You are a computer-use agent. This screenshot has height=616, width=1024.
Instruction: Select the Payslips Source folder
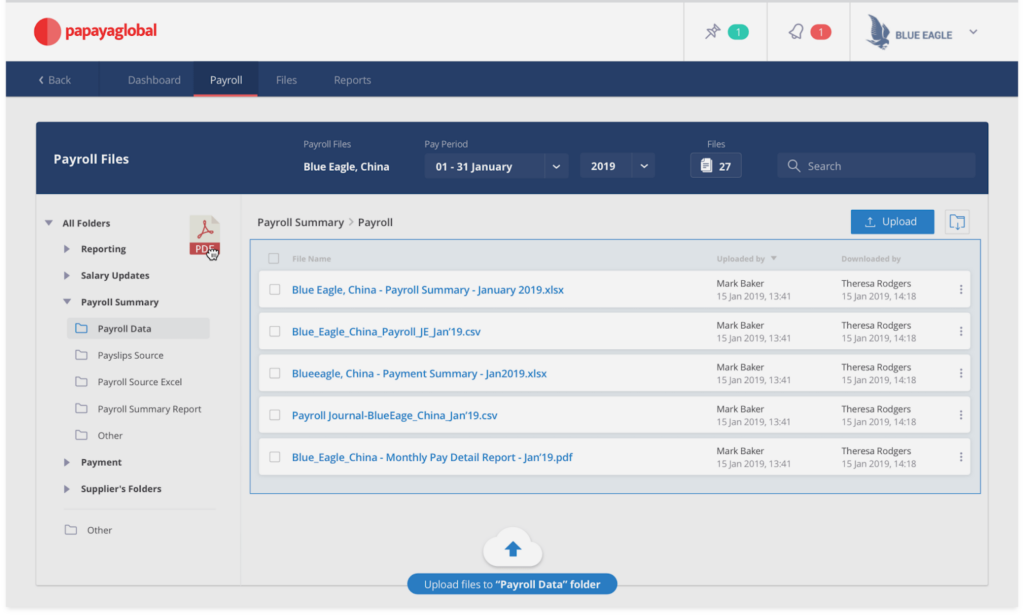131,355
